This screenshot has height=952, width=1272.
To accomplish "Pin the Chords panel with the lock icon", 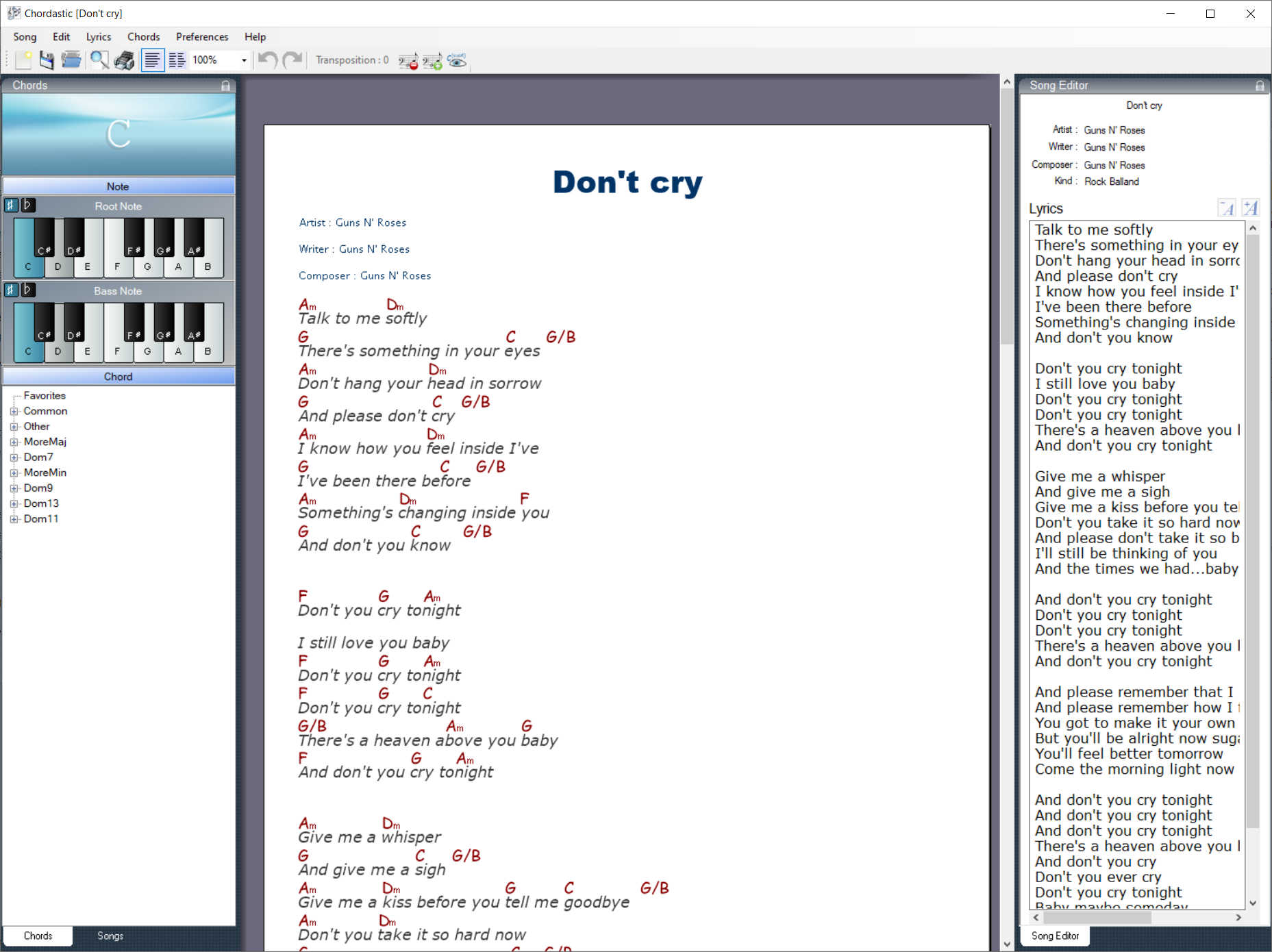I will point(225,86).
